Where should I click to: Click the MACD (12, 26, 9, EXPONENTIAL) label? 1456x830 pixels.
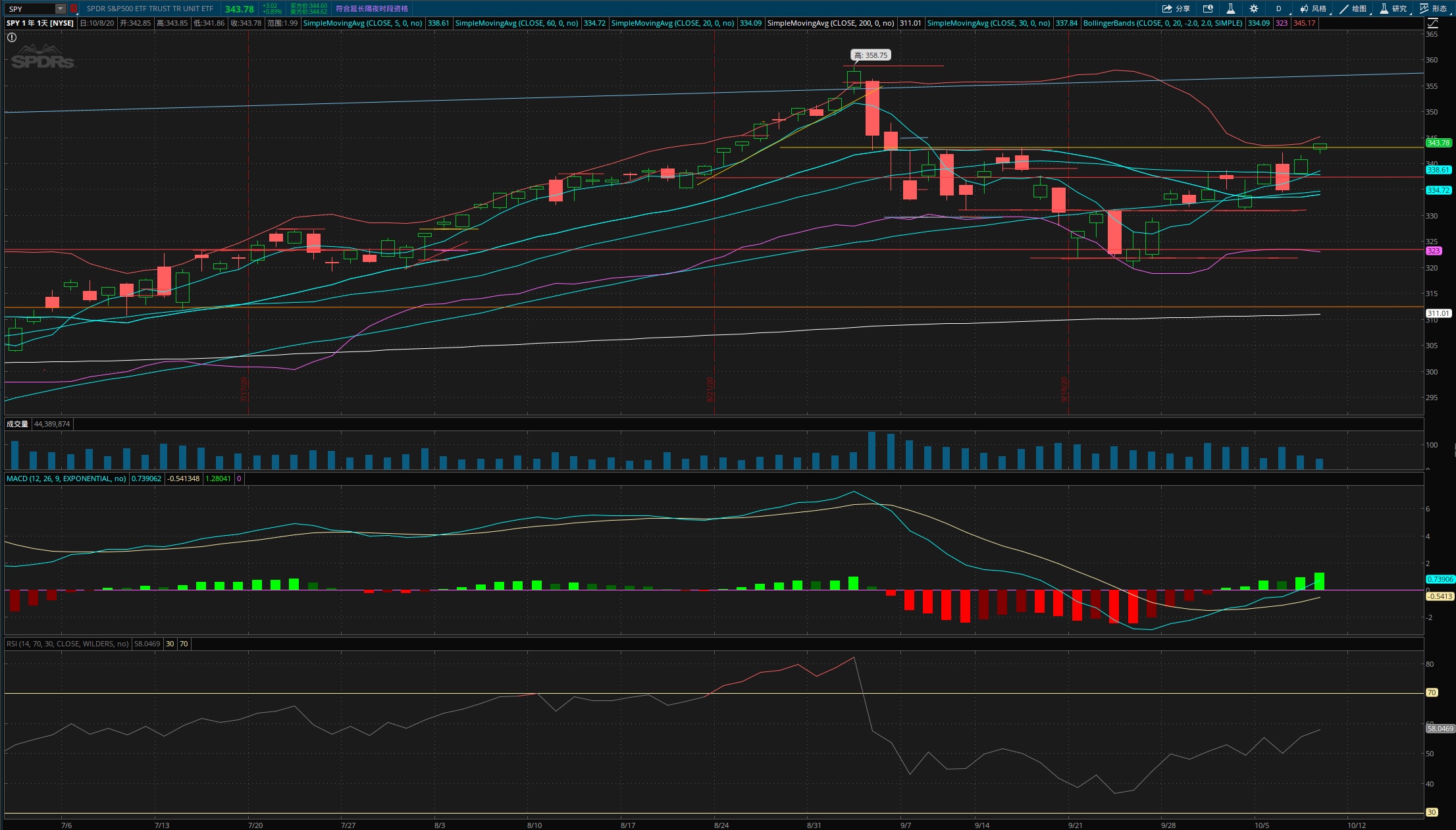[x=66, y=479]
